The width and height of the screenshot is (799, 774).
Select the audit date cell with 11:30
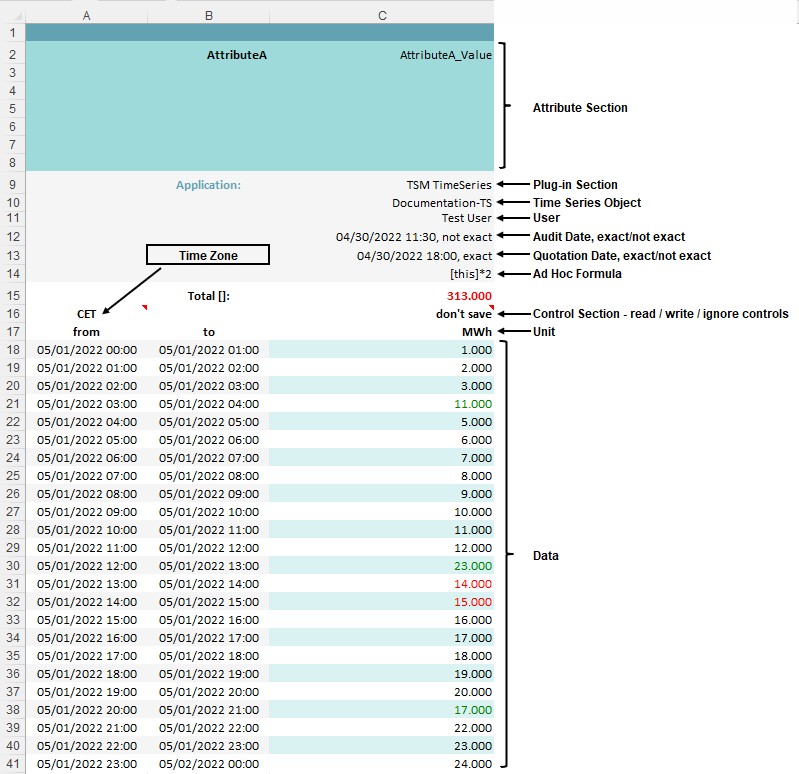pyautogui.click(x=414, y=238)
